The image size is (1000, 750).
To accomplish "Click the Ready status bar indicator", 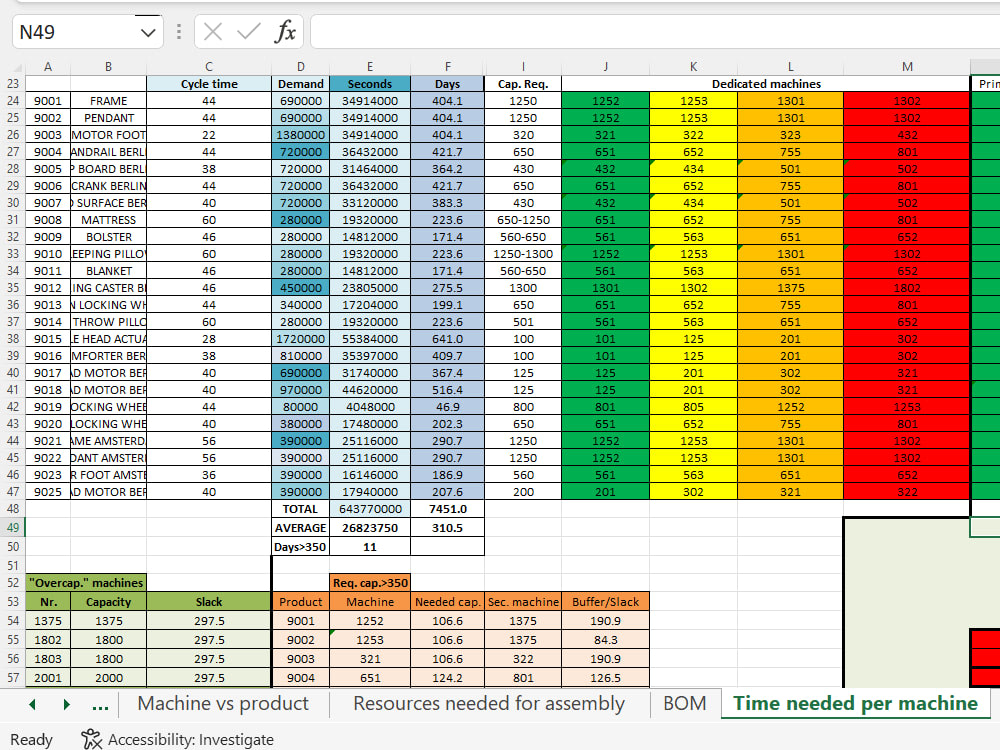I will click(x=31, y=739).
